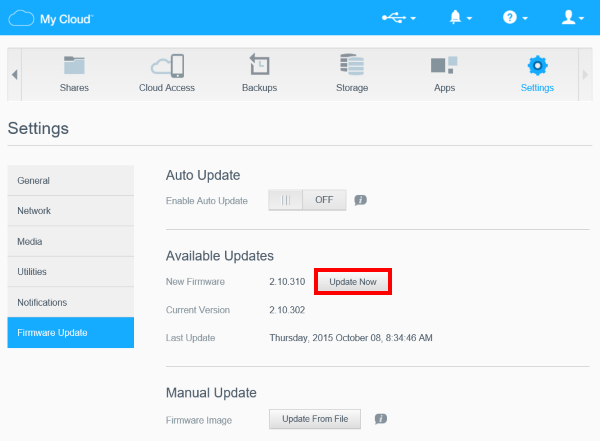Expand the notifications bell dropdown arrow
The image size is (600, 441).
tap(470, 18)
